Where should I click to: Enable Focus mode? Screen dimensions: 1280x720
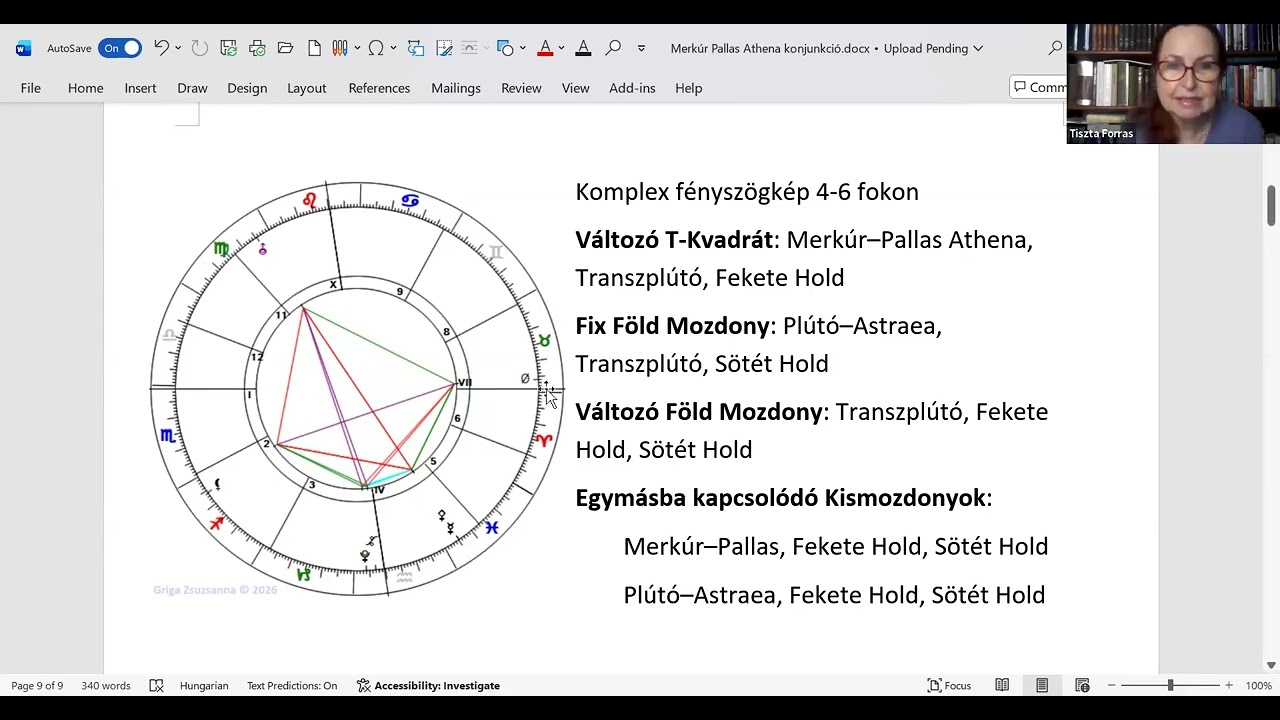tap(950, 686)
